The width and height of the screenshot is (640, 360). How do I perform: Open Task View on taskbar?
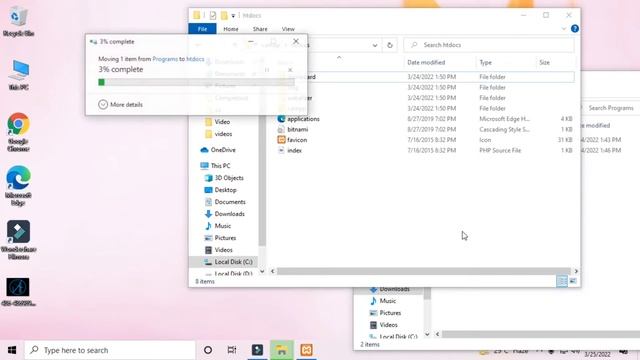coord(232,350)
